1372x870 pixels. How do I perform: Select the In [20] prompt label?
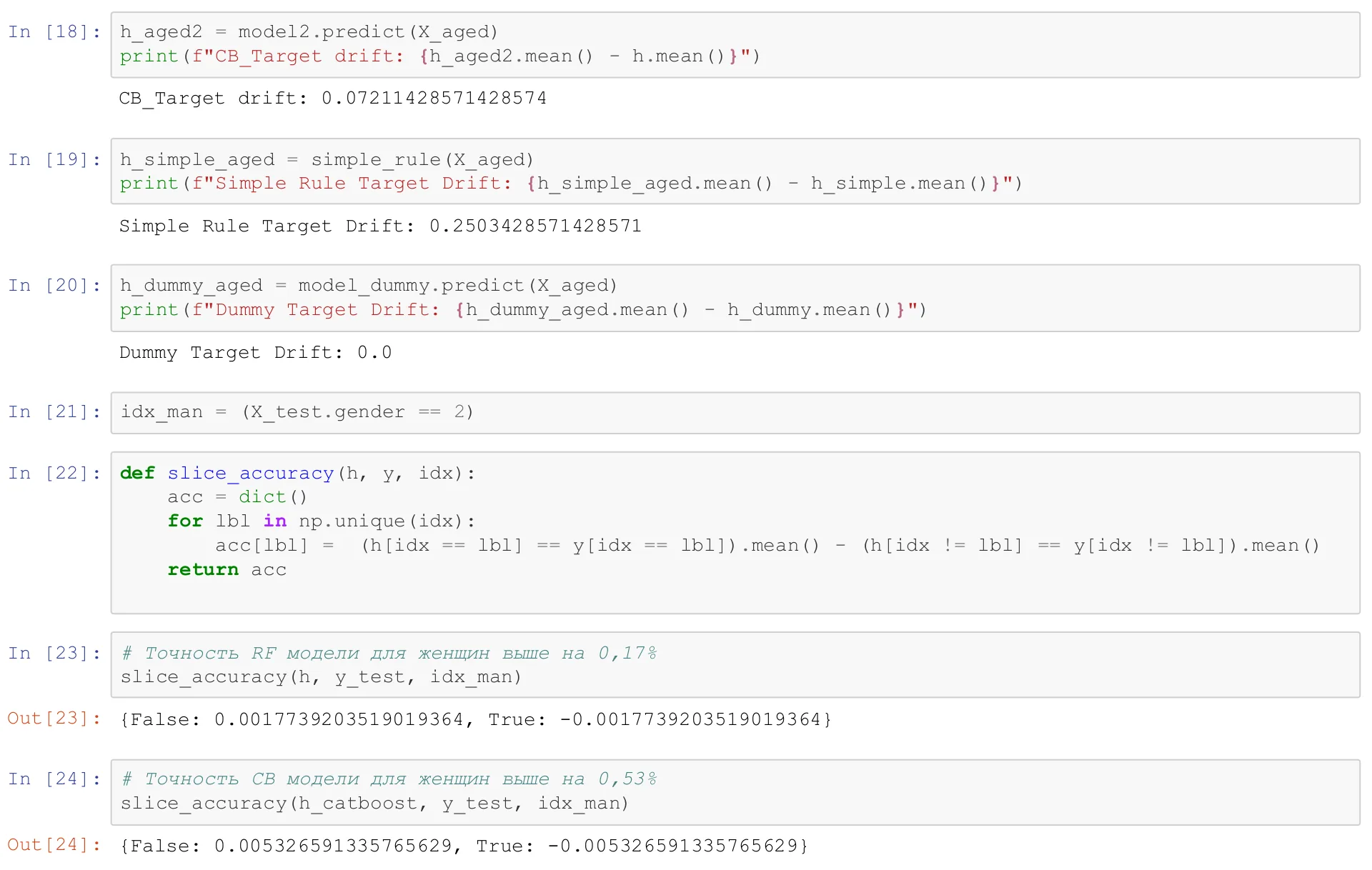tap(55, 286)
